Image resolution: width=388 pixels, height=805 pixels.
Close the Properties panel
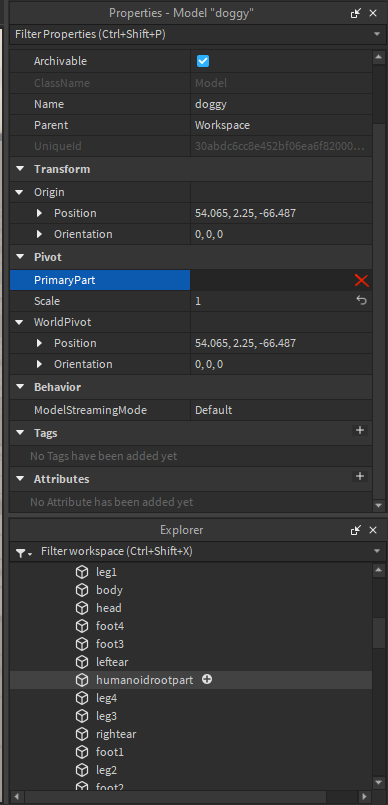pyautogui.click(x=373, y=13)
